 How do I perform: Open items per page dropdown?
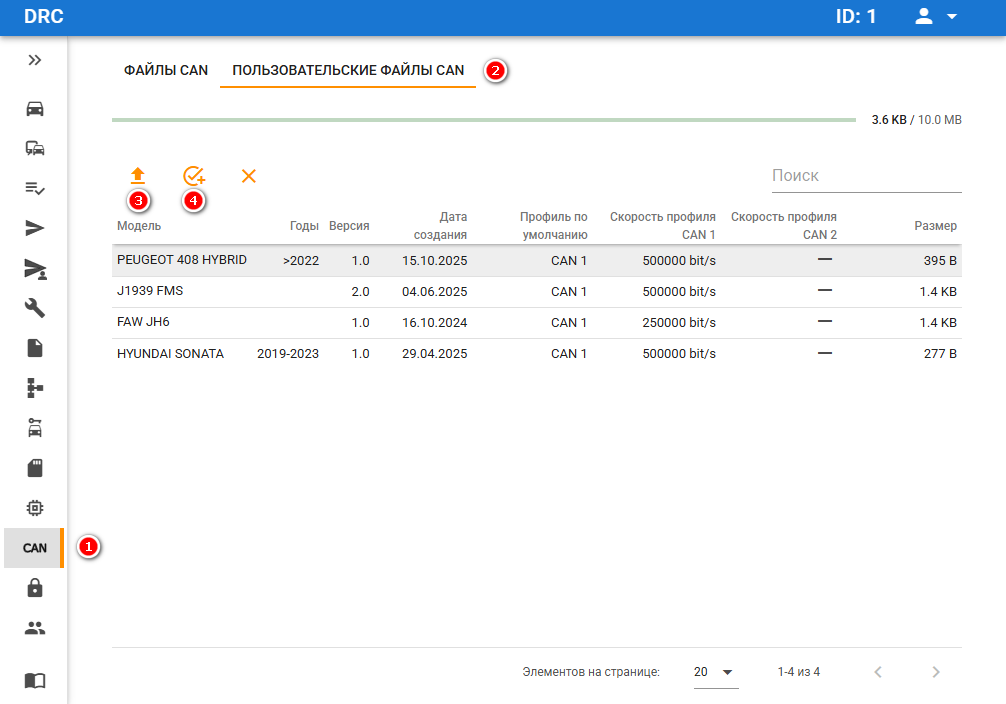tap(715, 672)
